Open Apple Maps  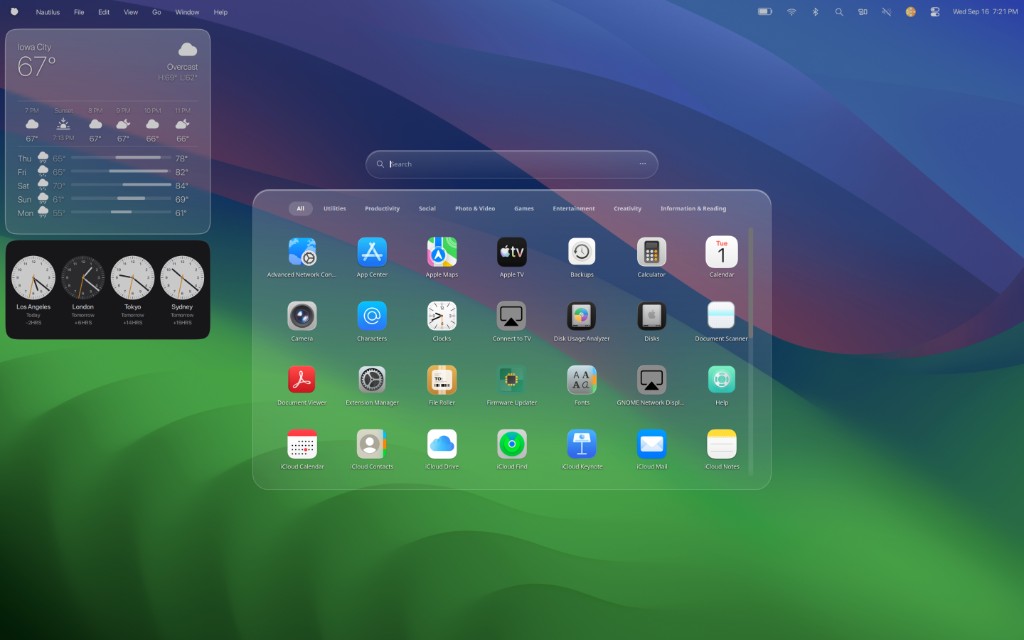coord(441,252)
